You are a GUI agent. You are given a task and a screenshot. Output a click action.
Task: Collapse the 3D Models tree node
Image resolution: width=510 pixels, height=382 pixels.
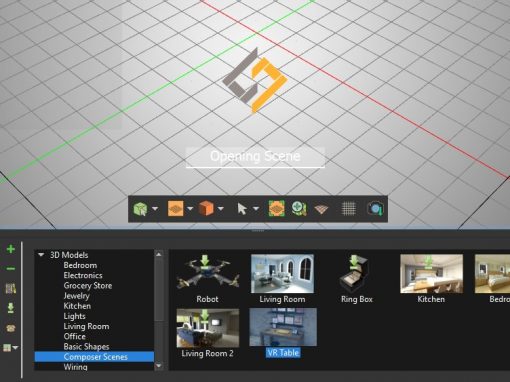click(x=41, y=255)
